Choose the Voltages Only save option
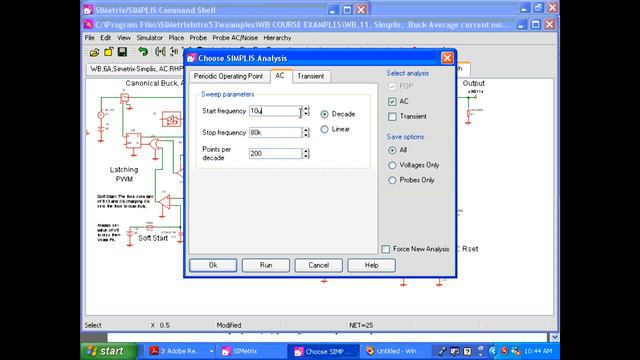 392,165
